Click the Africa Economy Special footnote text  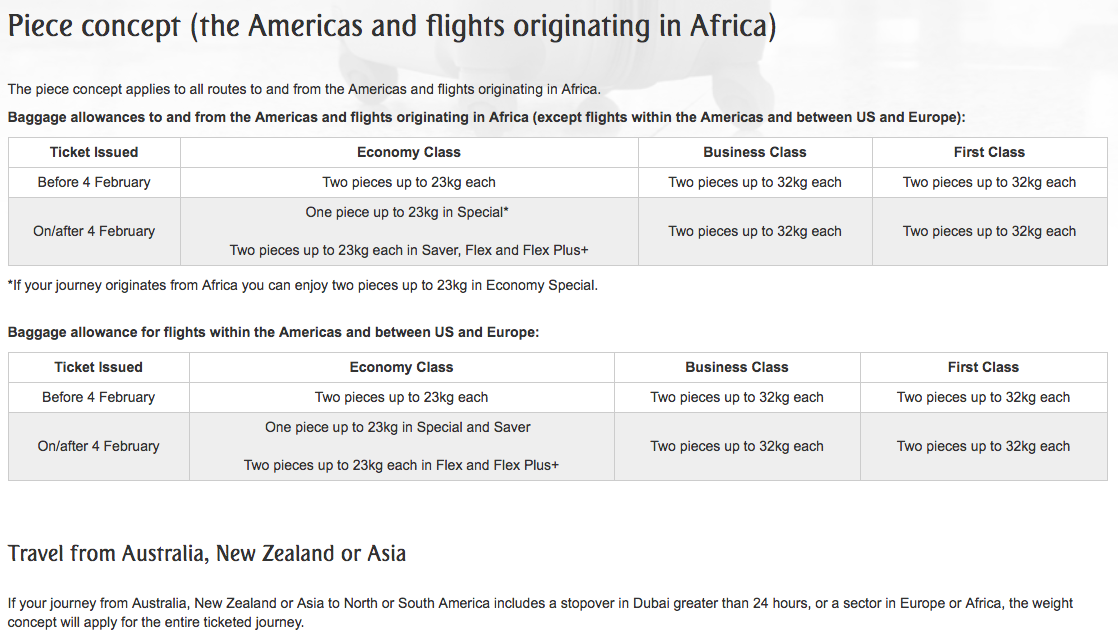click(x=303, y=285)
